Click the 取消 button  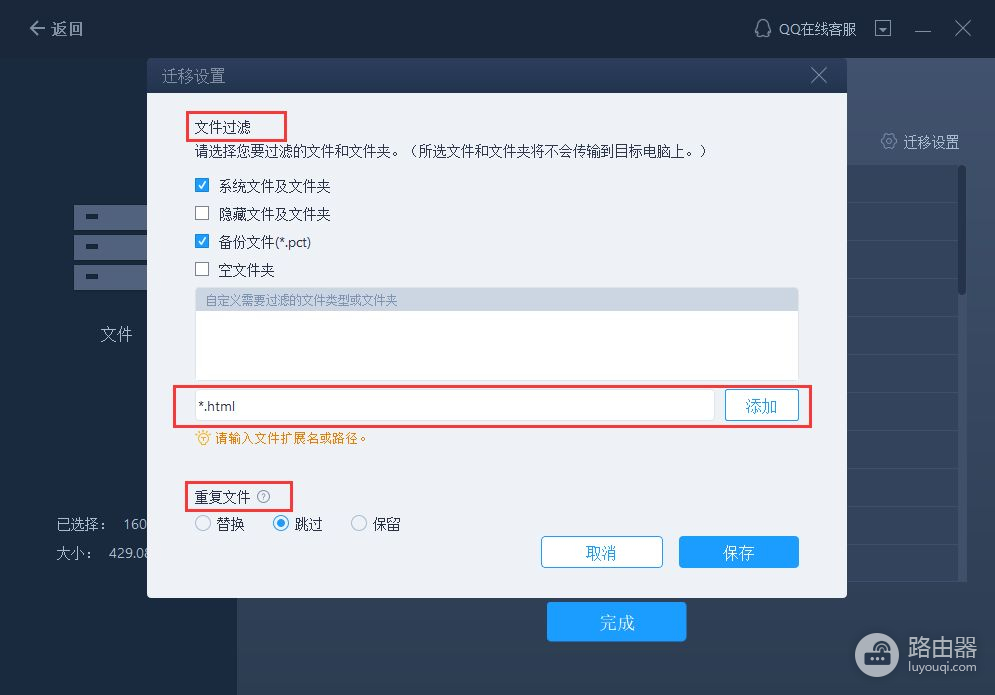click(x=602, y=552)
